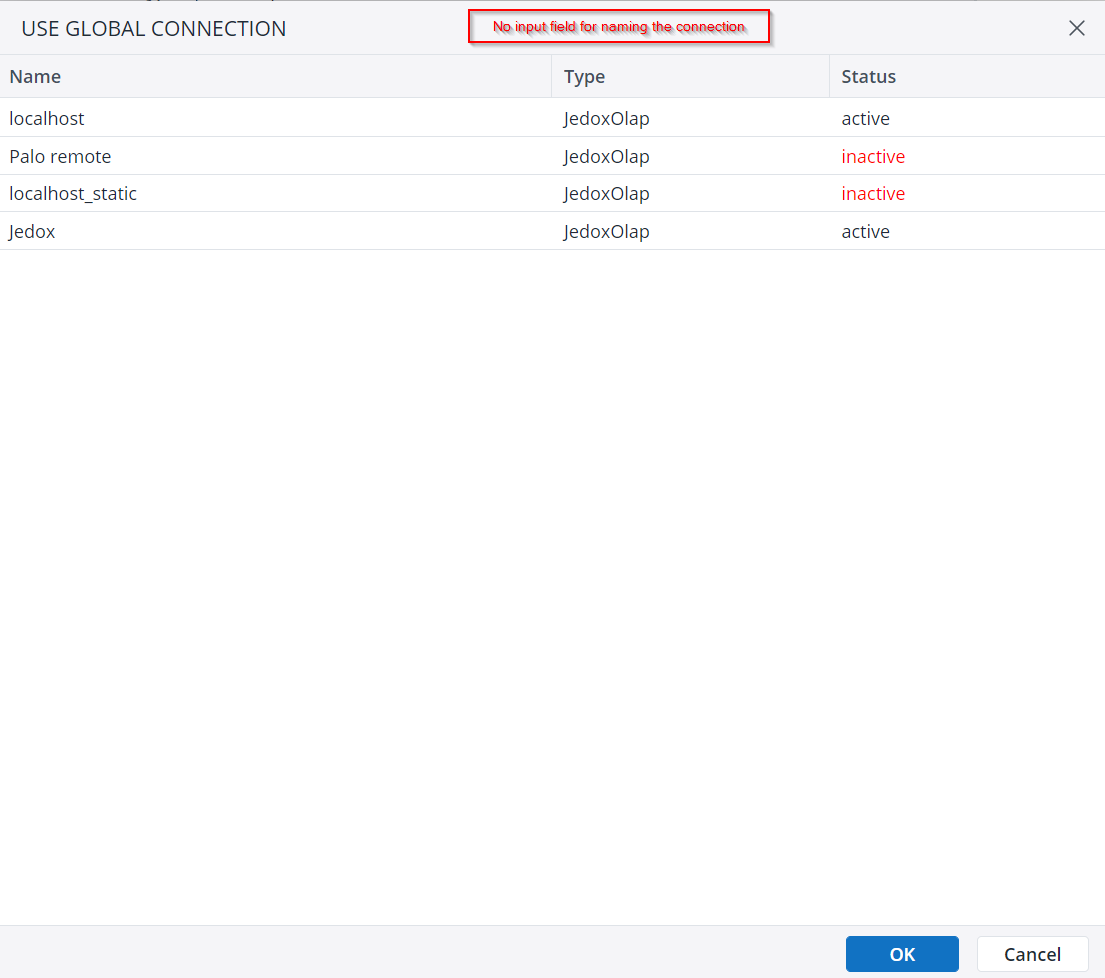The height and width of the screenshot is (978, 1105).
Task: Click the OK button
Action: click(x=902, y=954)
